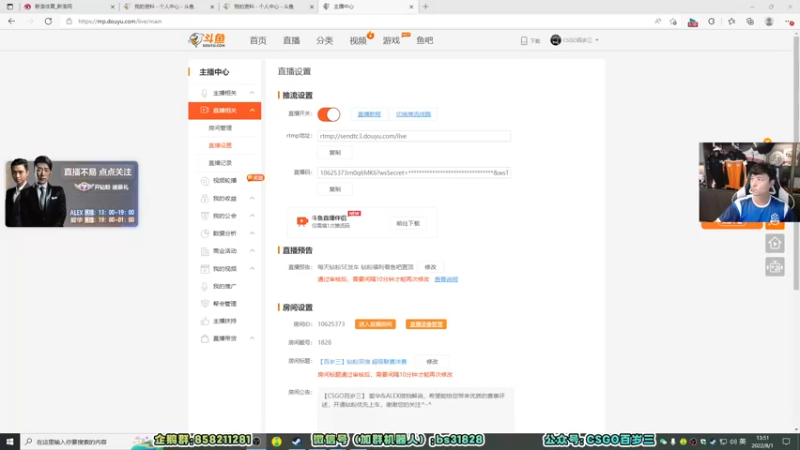This screenshot has width=800, height=450.
Task: Click the browser favorites star icon
Action: 732,21
